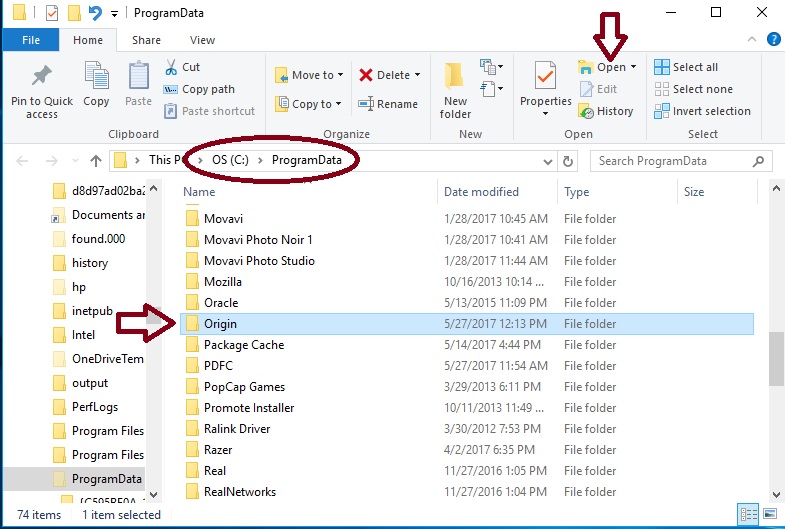Select inetpub in navigation pane
Viewport: 785px width, 529px height.
[x=83, y=311]
